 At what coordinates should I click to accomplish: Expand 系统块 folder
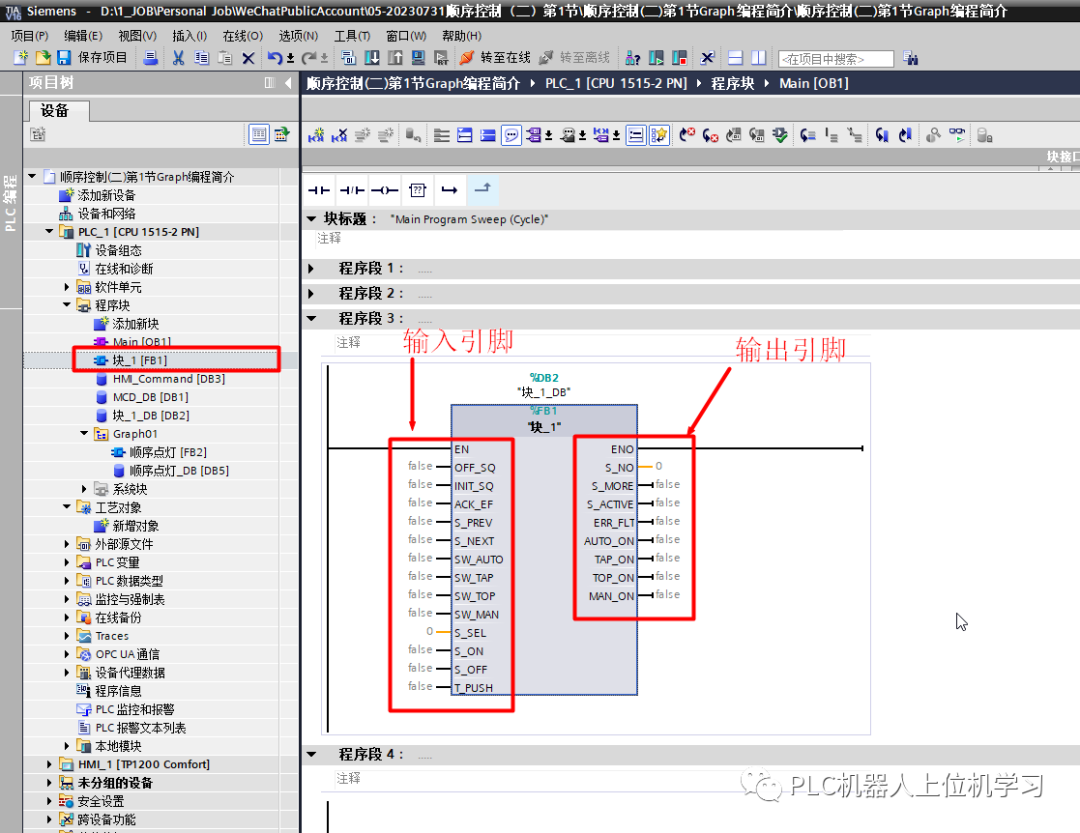point(84,489)
